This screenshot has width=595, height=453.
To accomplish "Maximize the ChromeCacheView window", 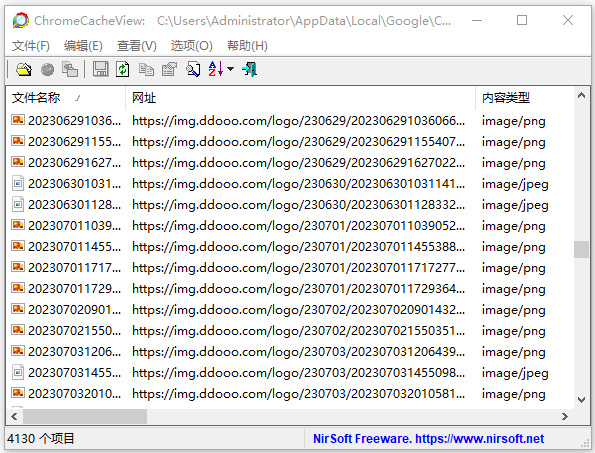I will (x=522, y=20).
